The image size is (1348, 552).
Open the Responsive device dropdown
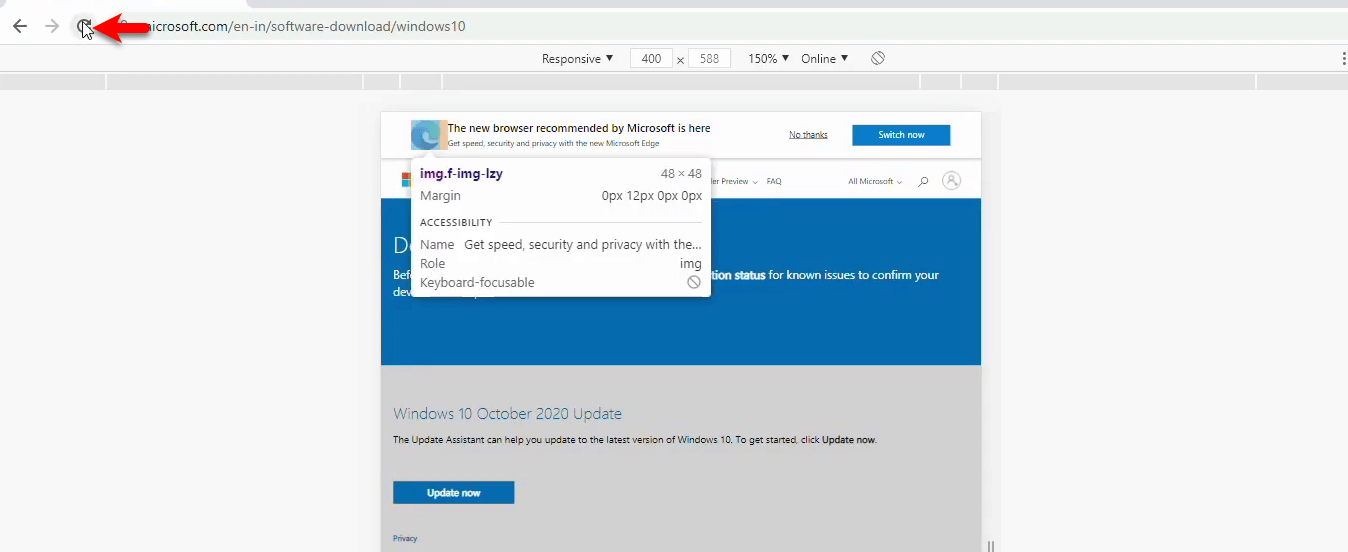click(578, 59)
